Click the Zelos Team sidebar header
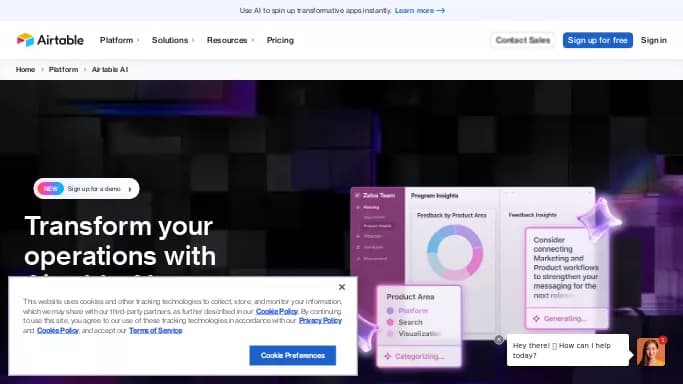The height and width of the screenshot is (384, 683). (x=375, y=195)
